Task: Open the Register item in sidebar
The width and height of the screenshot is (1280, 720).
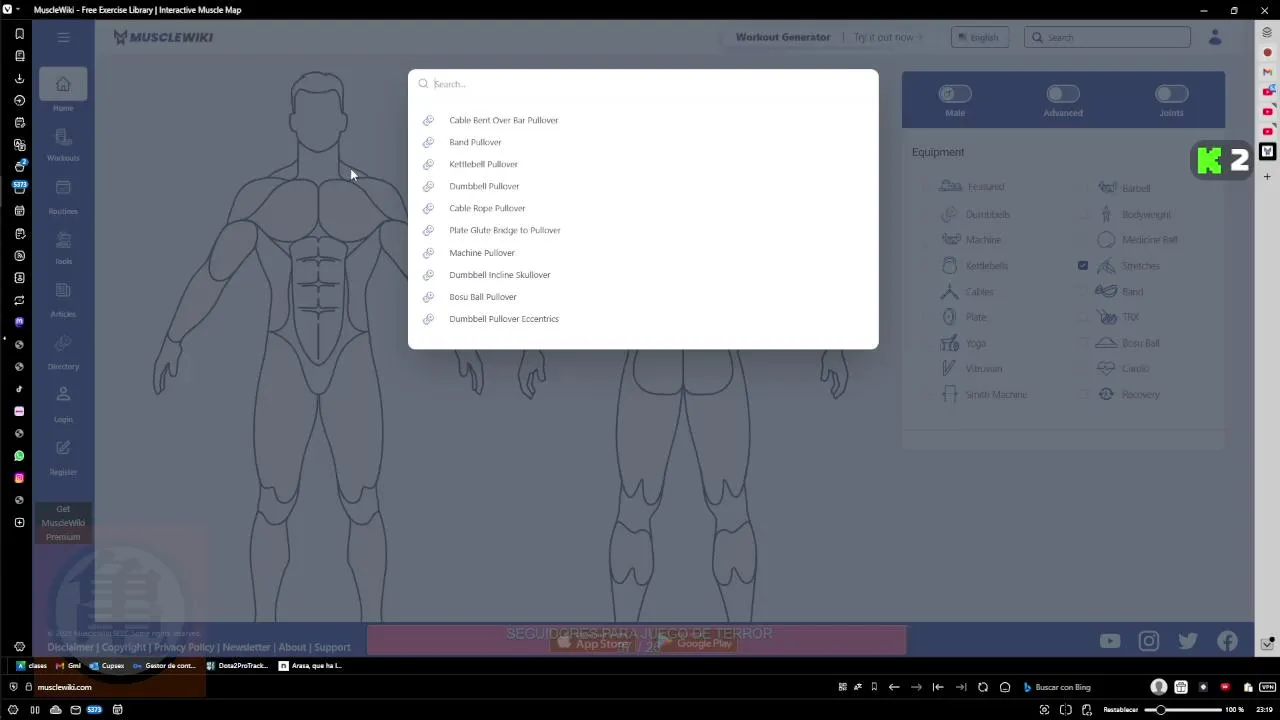Action: point(63,457)
